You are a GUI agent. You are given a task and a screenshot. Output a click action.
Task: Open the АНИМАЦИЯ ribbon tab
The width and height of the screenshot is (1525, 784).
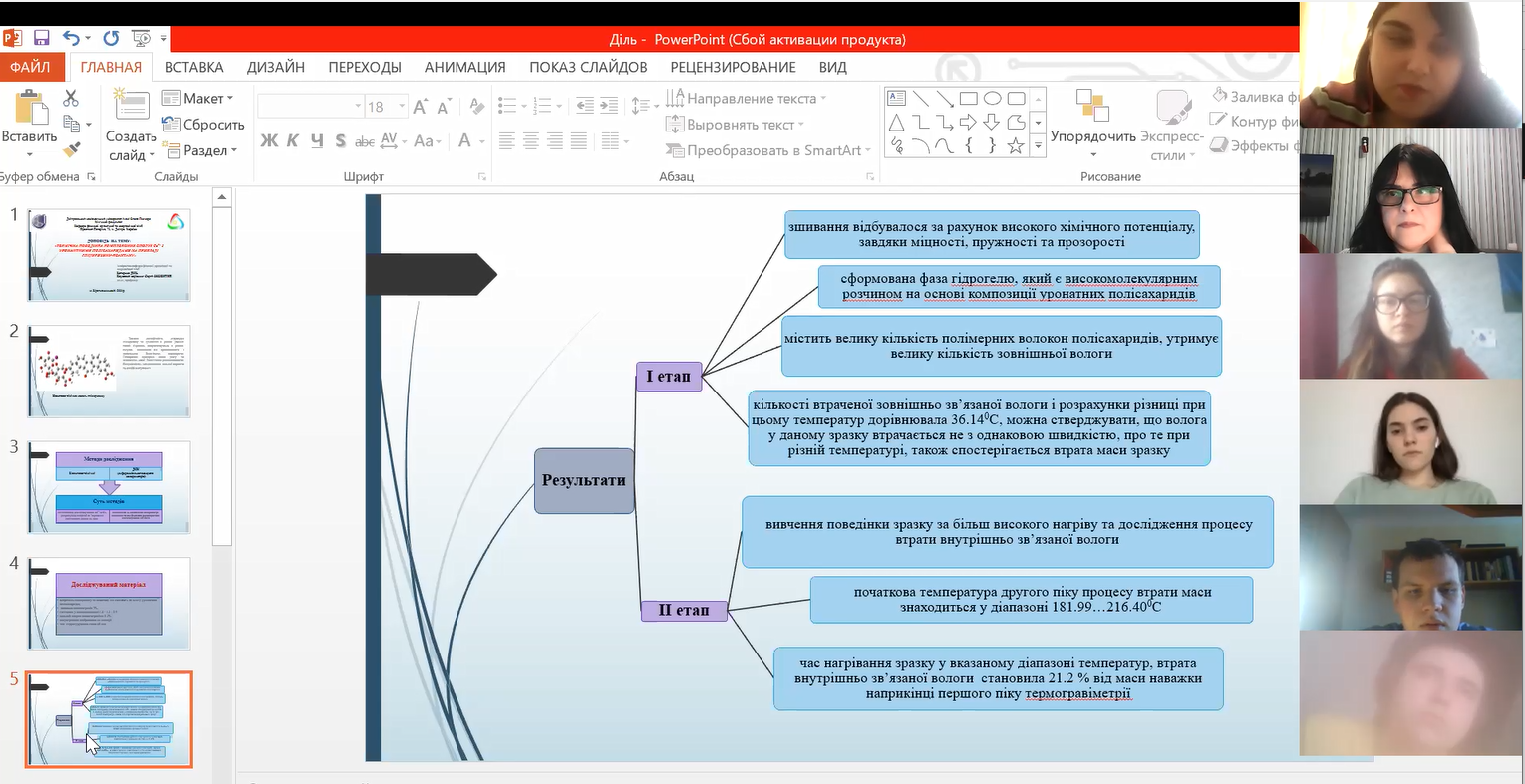(464, 67)
